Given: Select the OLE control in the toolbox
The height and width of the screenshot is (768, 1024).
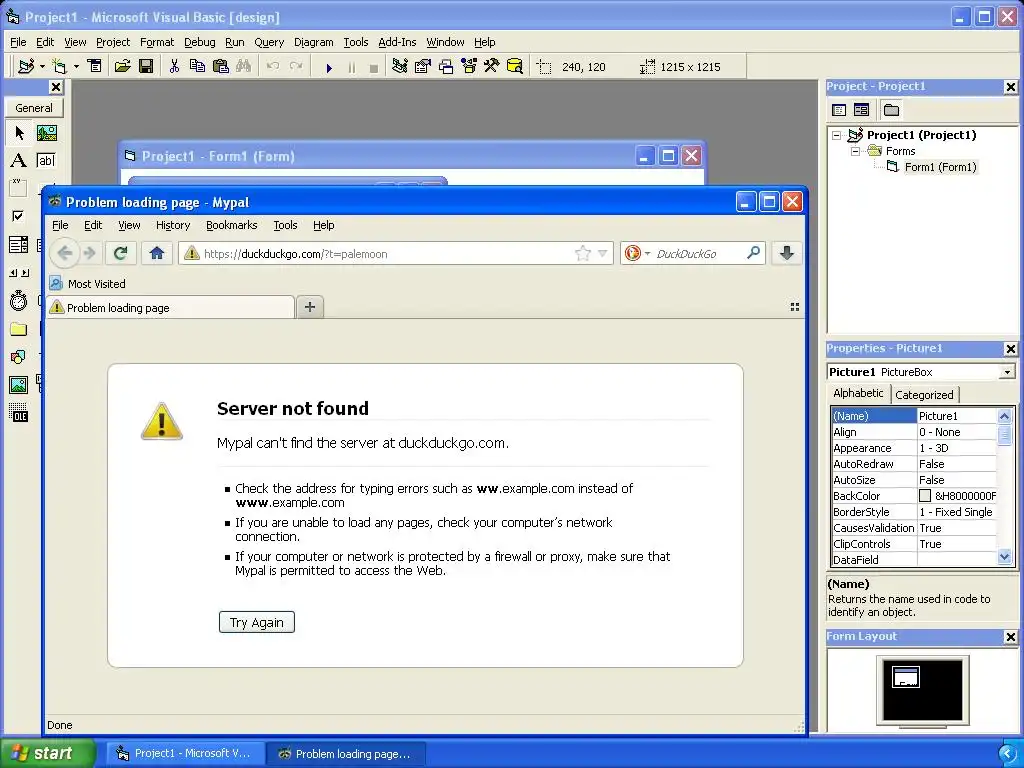Looking at the screenshot, I should (19, 413).
